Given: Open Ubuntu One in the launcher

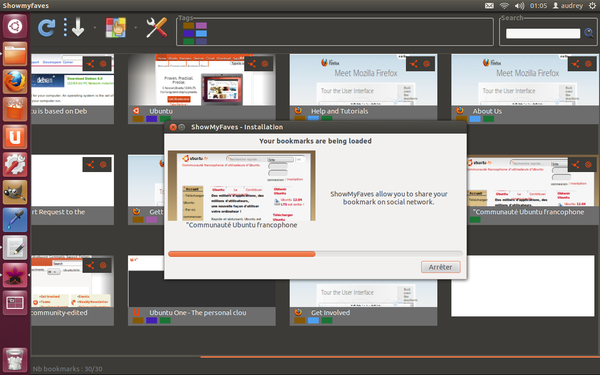Looking at the screenshot, I should (15, 137).
